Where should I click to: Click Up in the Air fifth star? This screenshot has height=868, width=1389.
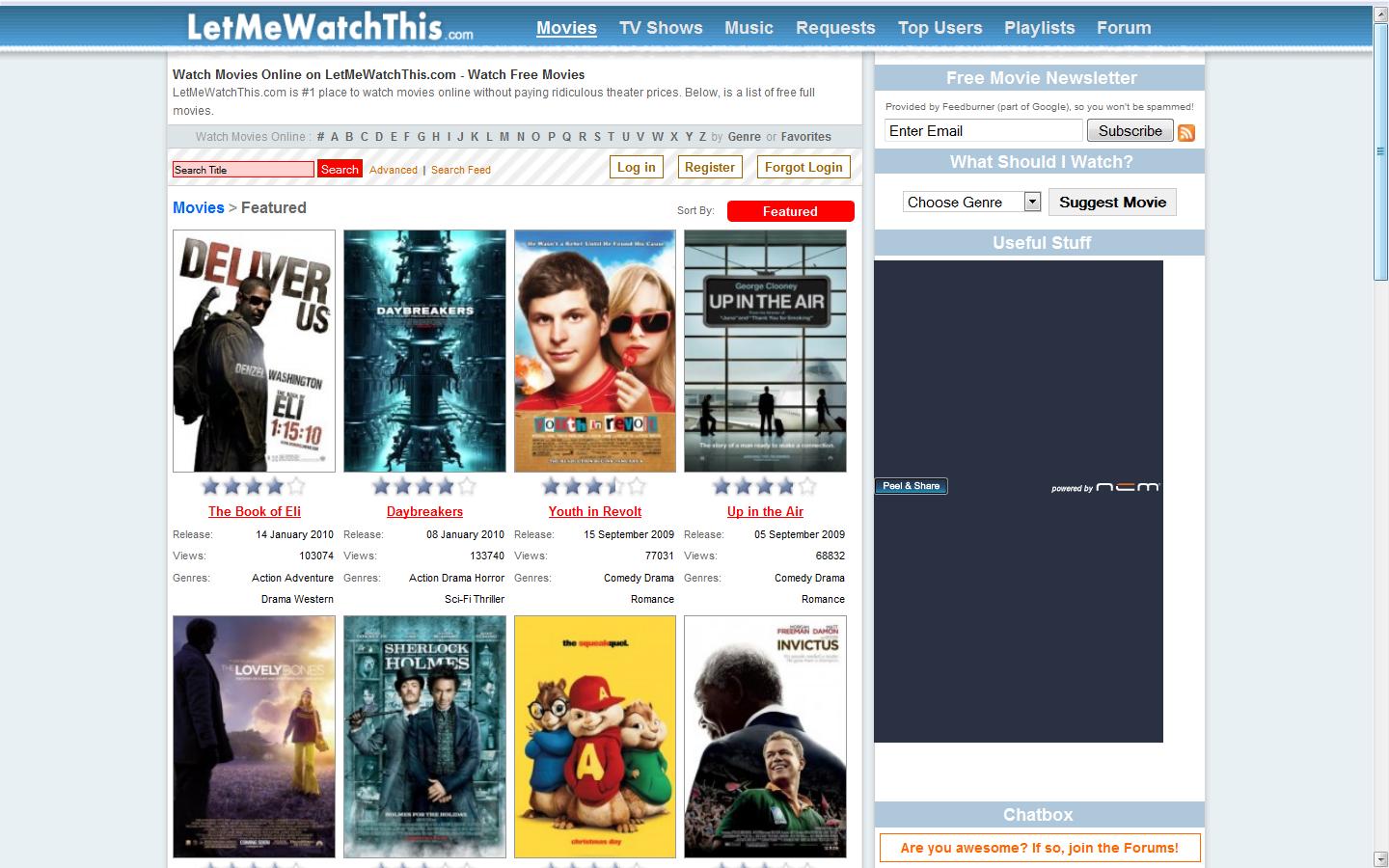point(807,486)
